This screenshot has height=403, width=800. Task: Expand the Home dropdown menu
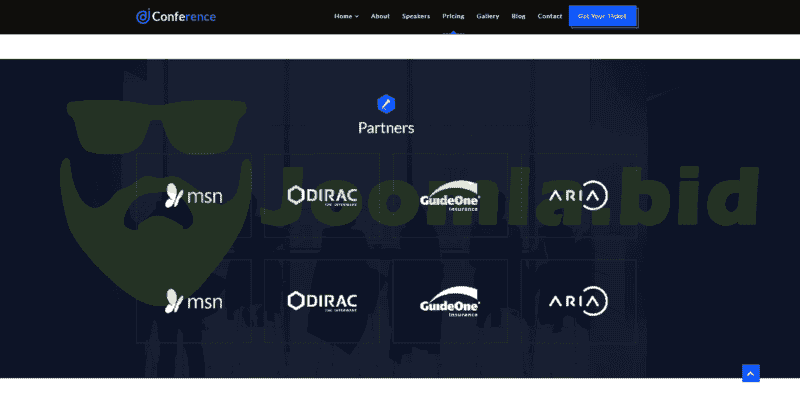coord(346,16)
